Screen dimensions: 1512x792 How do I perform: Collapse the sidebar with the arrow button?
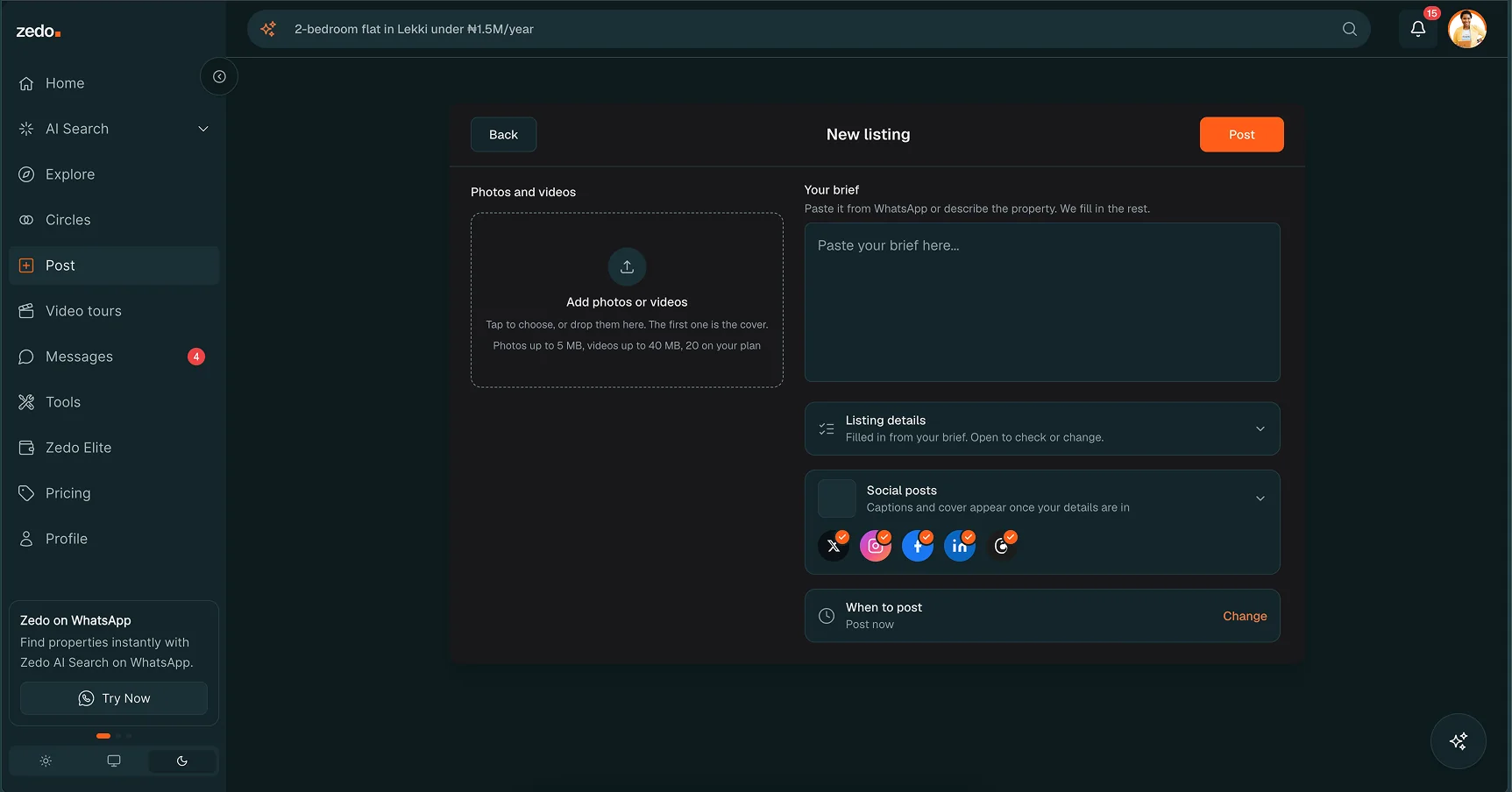[219, 77]
